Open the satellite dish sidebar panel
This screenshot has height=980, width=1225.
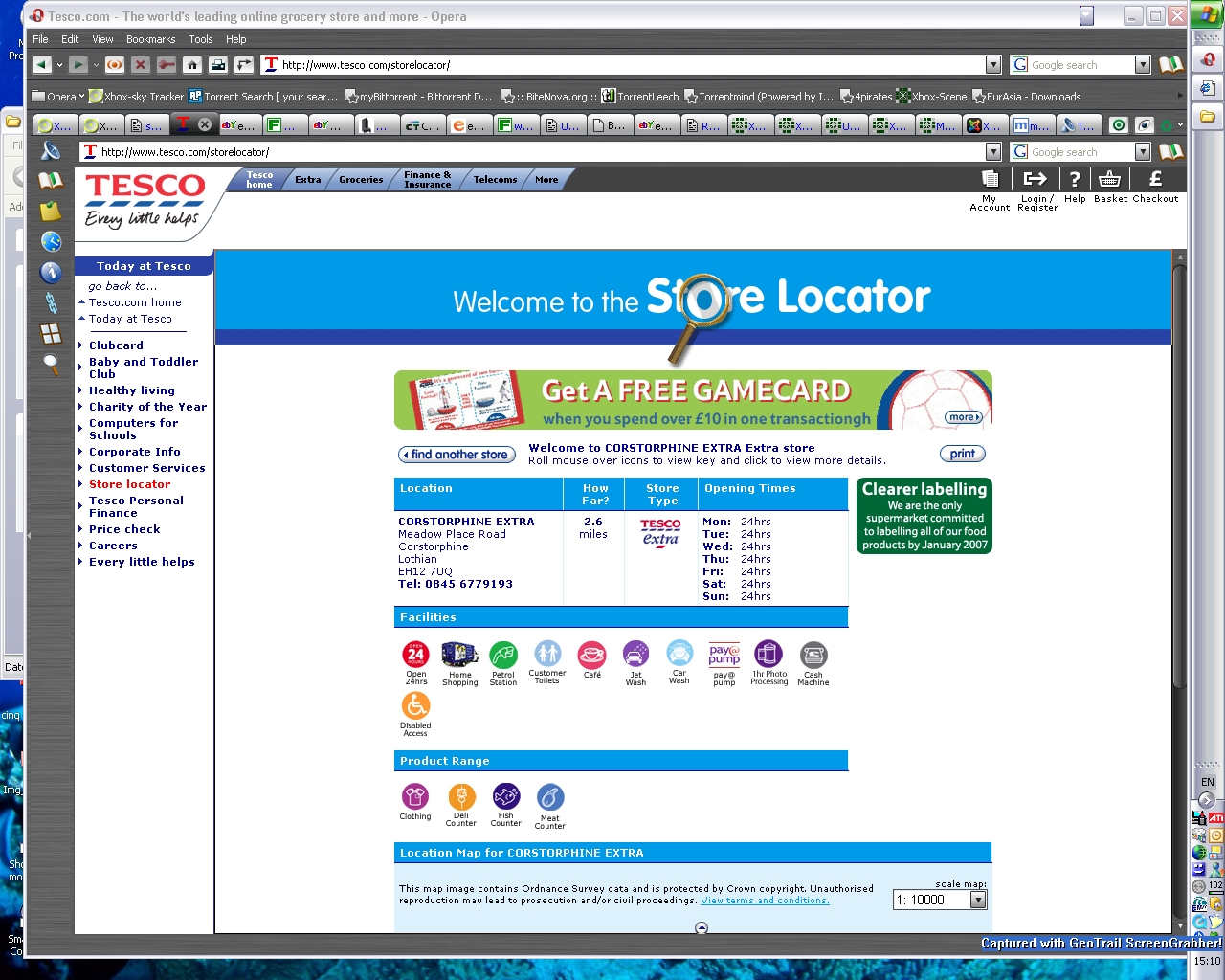pos(51,151)
